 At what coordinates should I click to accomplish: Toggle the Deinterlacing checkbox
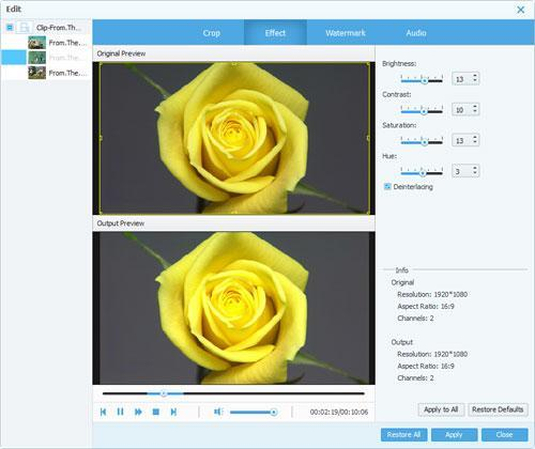pos(387,186)
